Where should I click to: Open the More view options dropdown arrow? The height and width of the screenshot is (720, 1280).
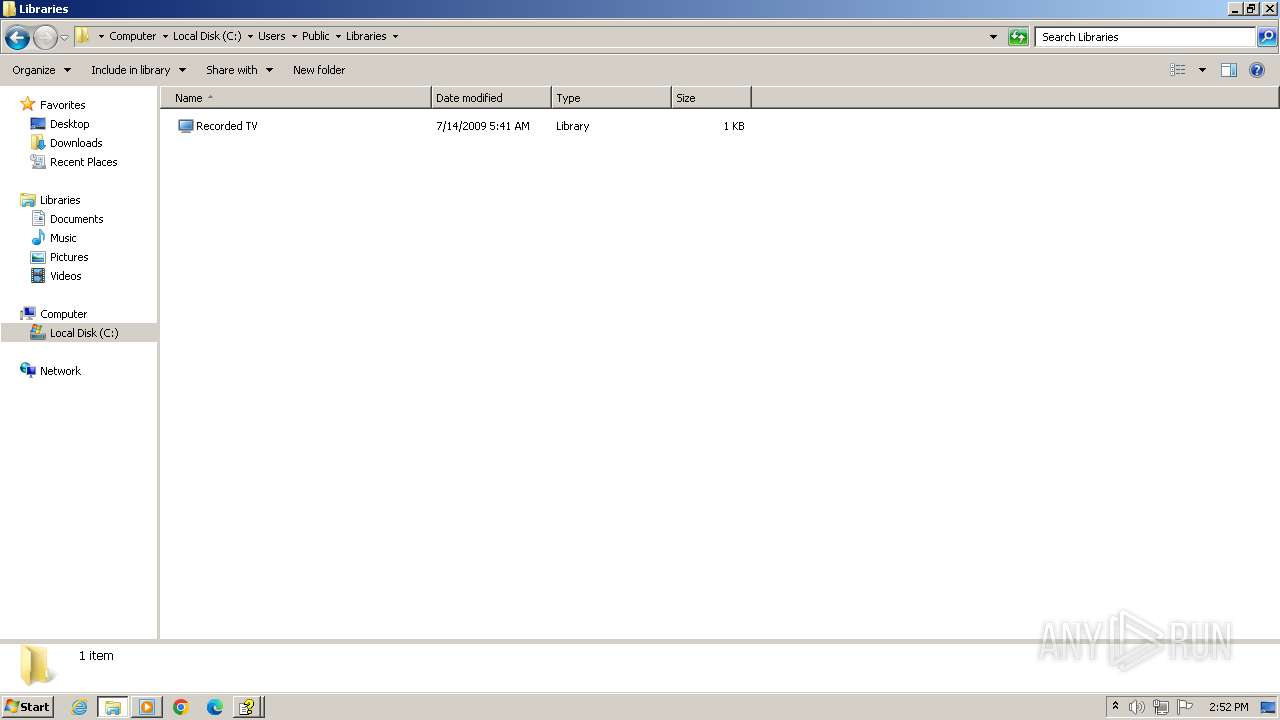(1202, 70)
